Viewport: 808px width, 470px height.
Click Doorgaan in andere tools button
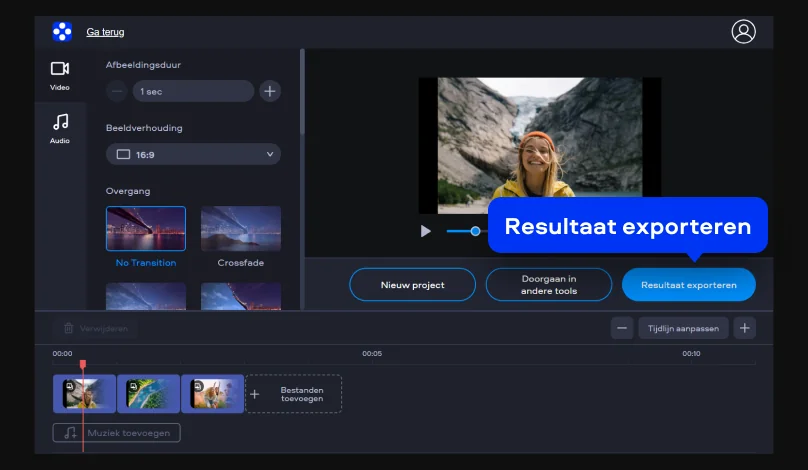coord(548,285)
